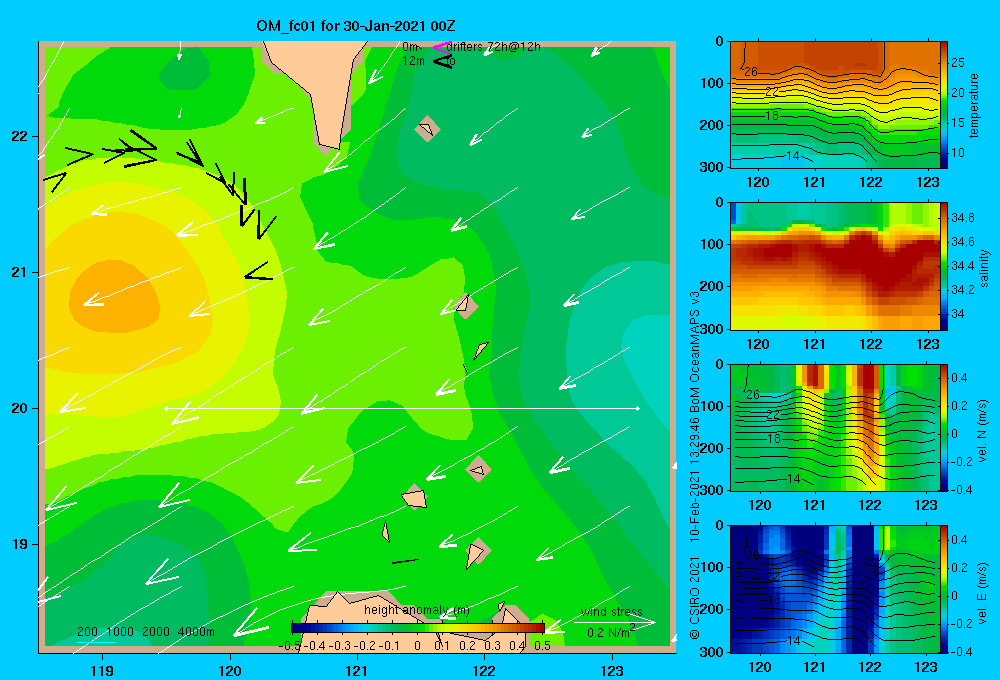The height and width of the screenshot is (680, 1000).
Task: Click the '14' isotherm label in temperature panel
Action: (792, 156)
